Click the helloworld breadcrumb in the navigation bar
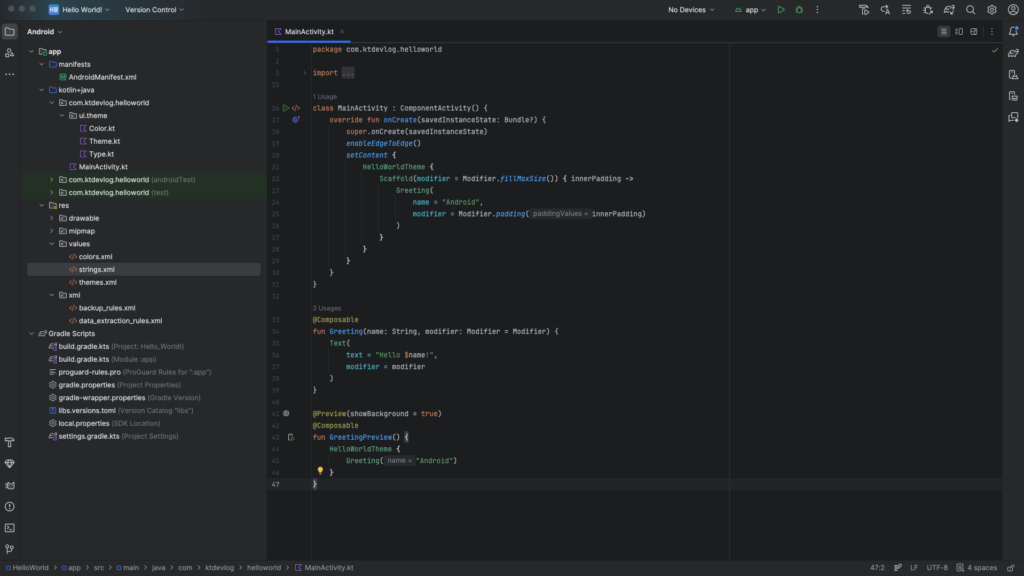This screenshot has width=1024, height=576. [x=264, y=568]
